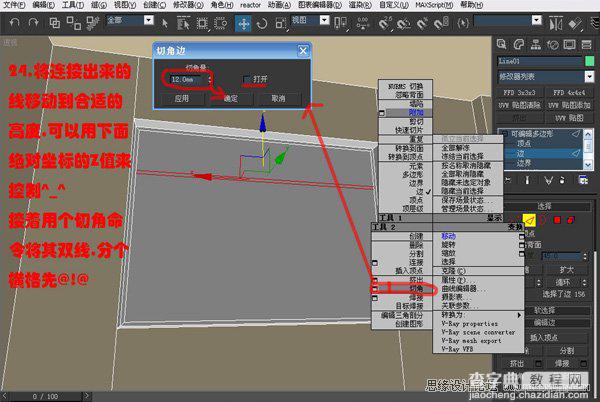This screenshot has width=600, height=402.
Task: Open settings box next to 焊接 button in panel
Action: [x=584, y=363]
